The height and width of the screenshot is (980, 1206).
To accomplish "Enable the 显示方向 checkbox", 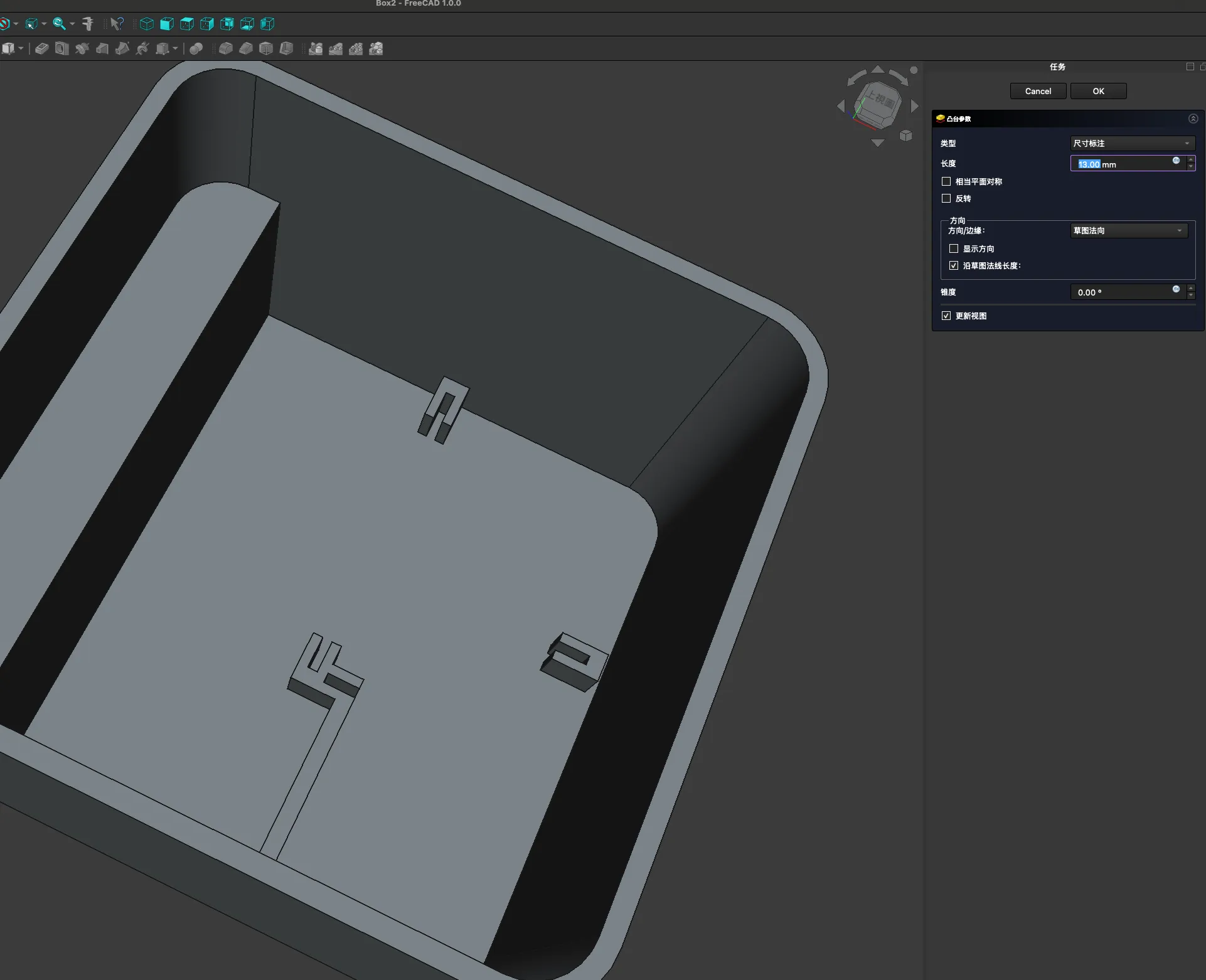I will [954, 248].
